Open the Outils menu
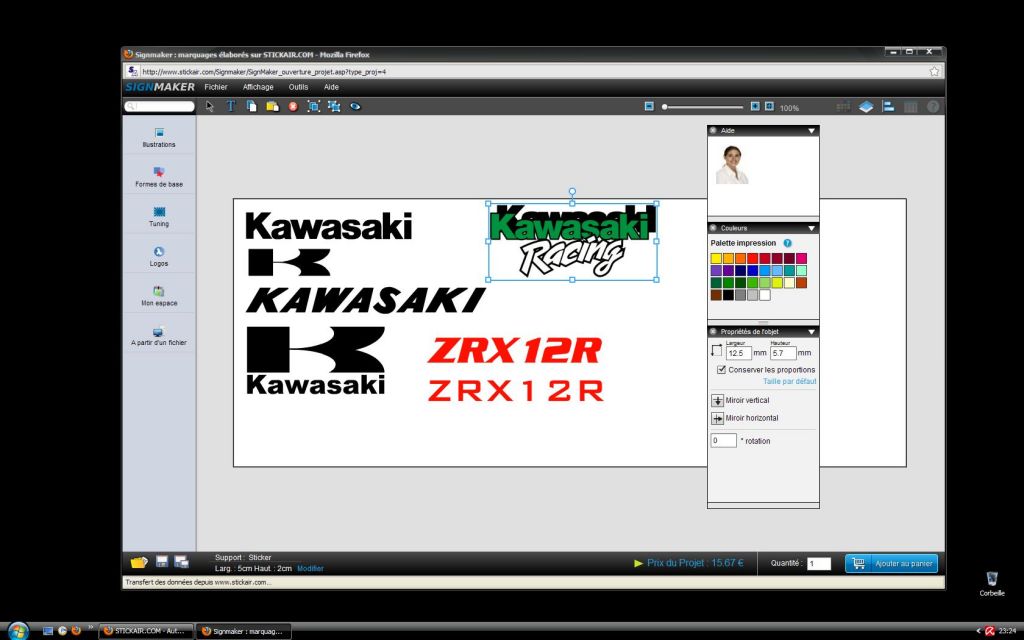 point(298,87)
